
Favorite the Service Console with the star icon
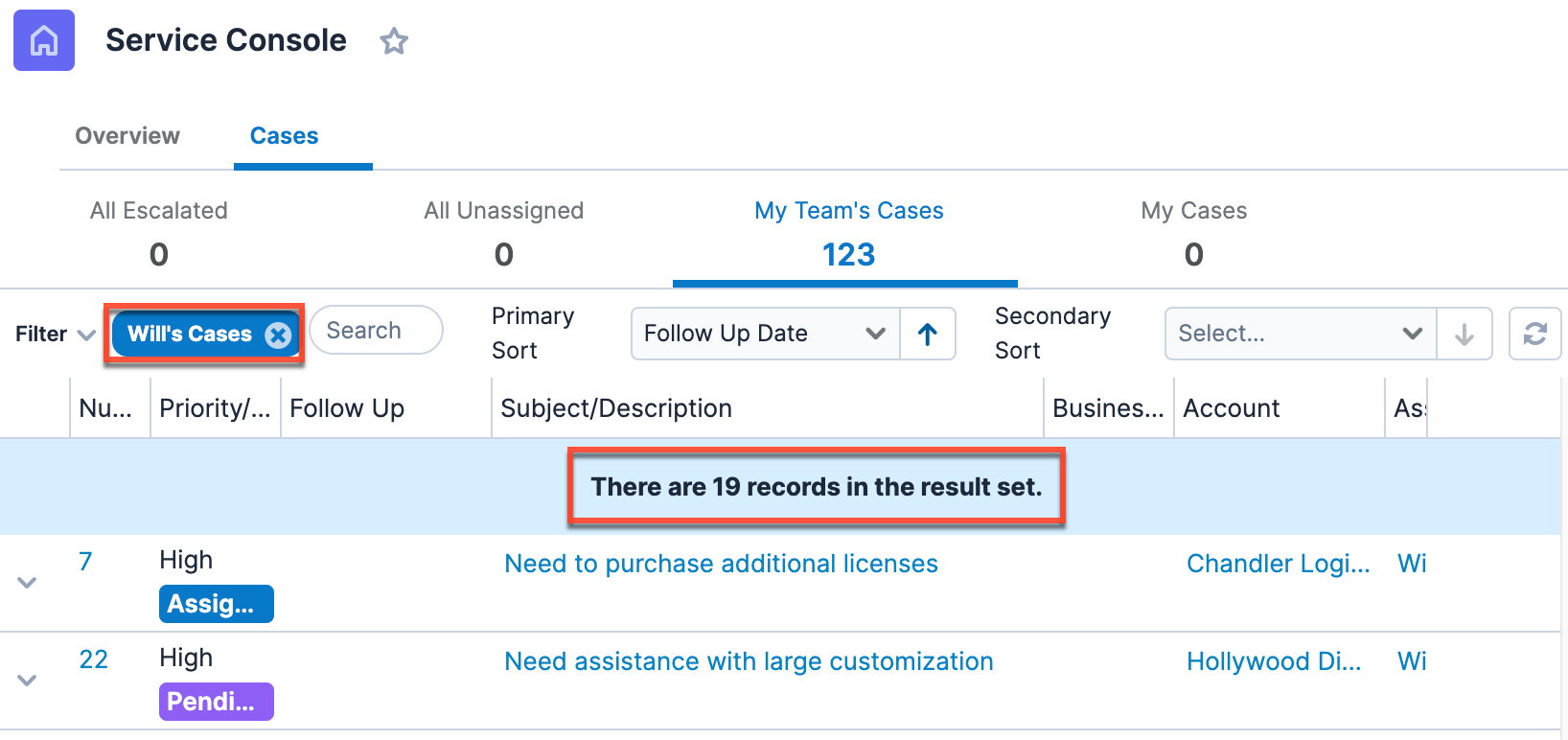pyautogui.click(x=394, y=41)
